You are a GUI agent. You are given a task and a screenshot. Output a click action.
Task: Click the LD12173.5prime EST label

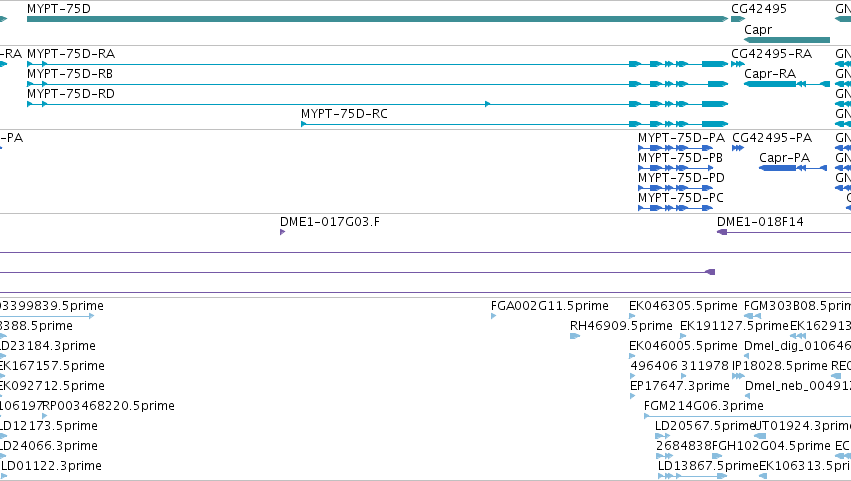(49, 427)
